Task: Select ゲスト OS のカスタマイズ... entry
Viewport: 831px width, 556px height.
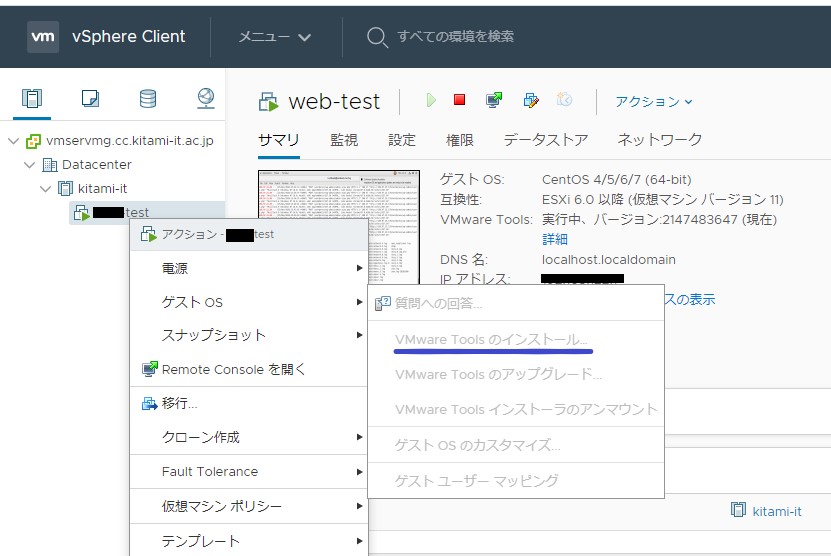Action: tap(516, 445)
